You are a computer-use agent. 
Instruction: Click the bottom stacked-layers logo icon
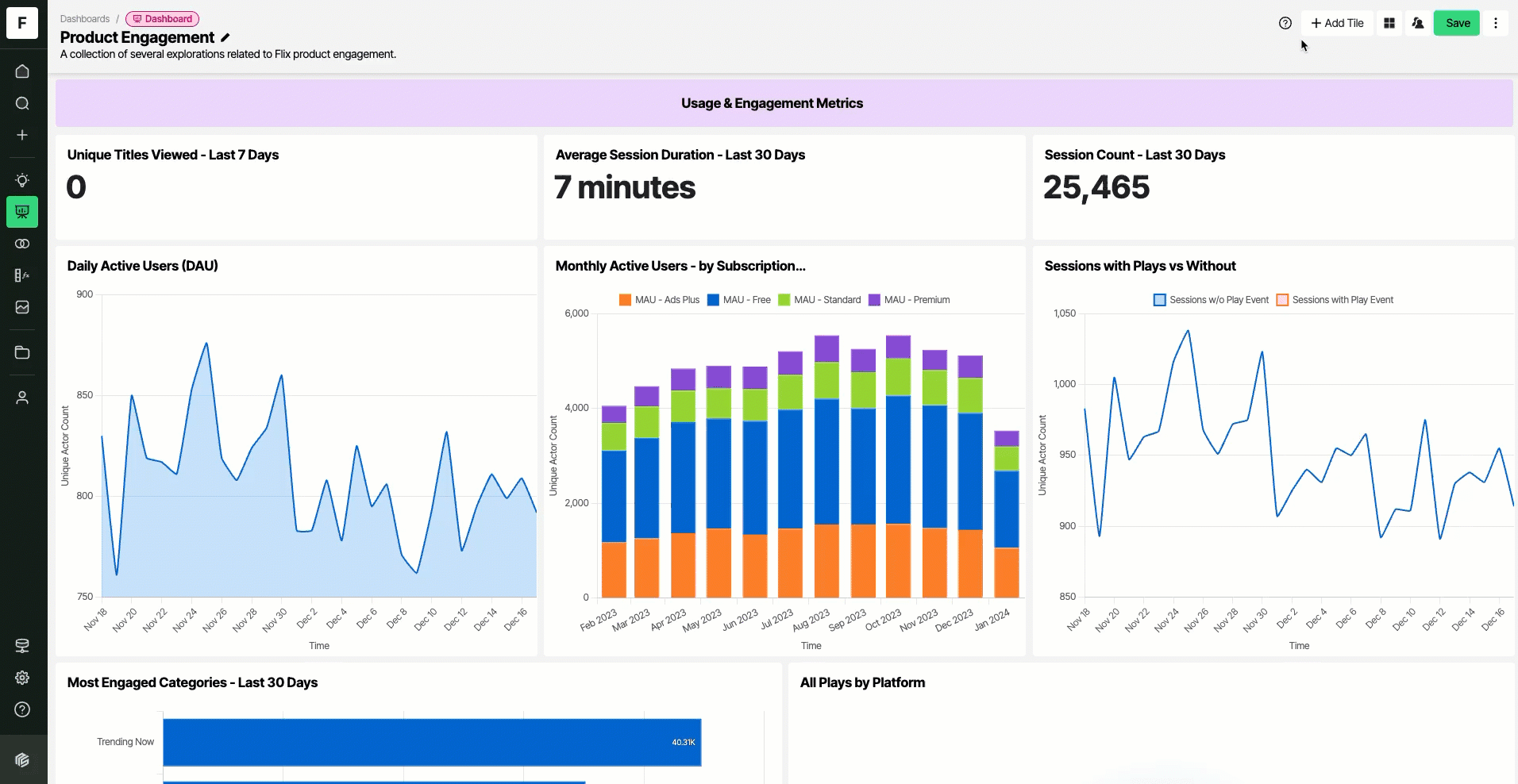(x=22, y=760)
